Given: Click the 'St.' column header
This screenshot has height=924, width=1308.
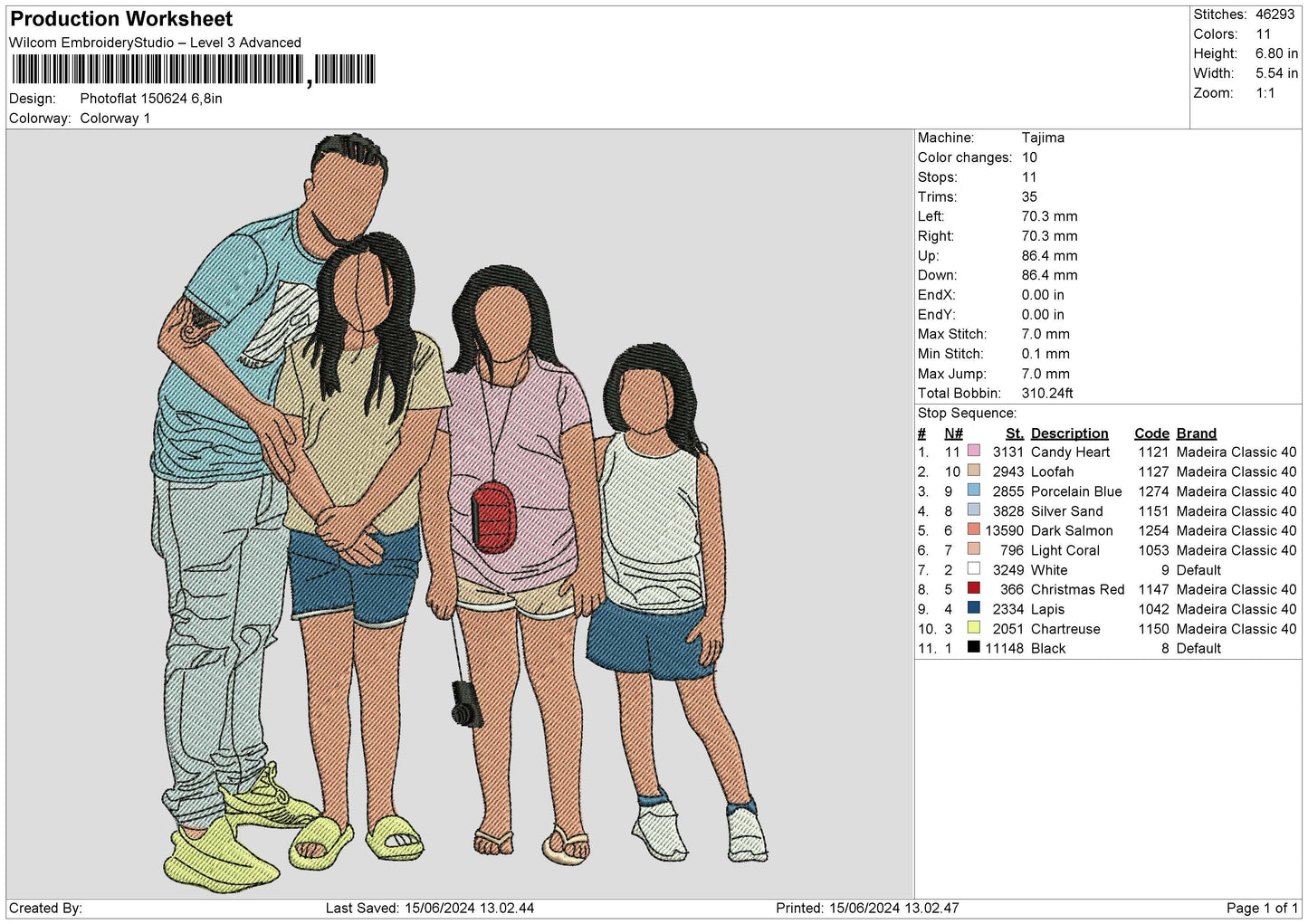Looking at the screenshot, I should tap(1014, 433).
